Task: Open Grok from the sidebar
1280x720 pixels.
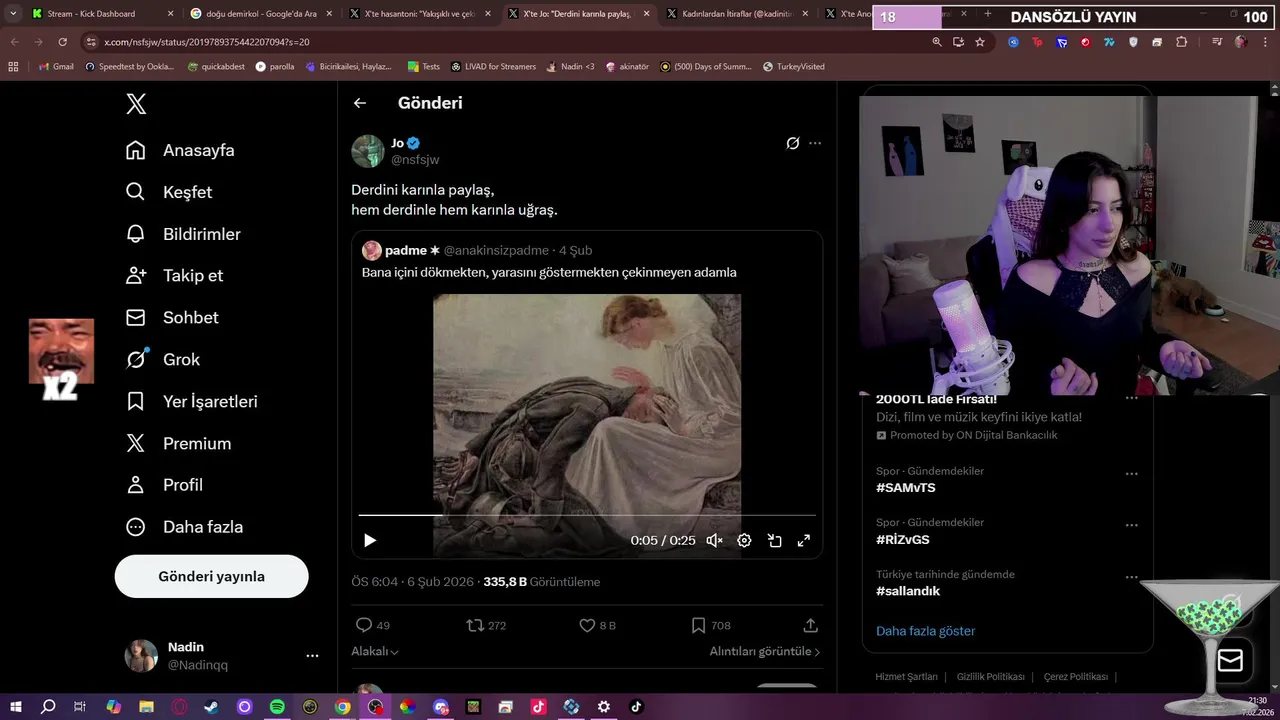Action: point(163,359)
